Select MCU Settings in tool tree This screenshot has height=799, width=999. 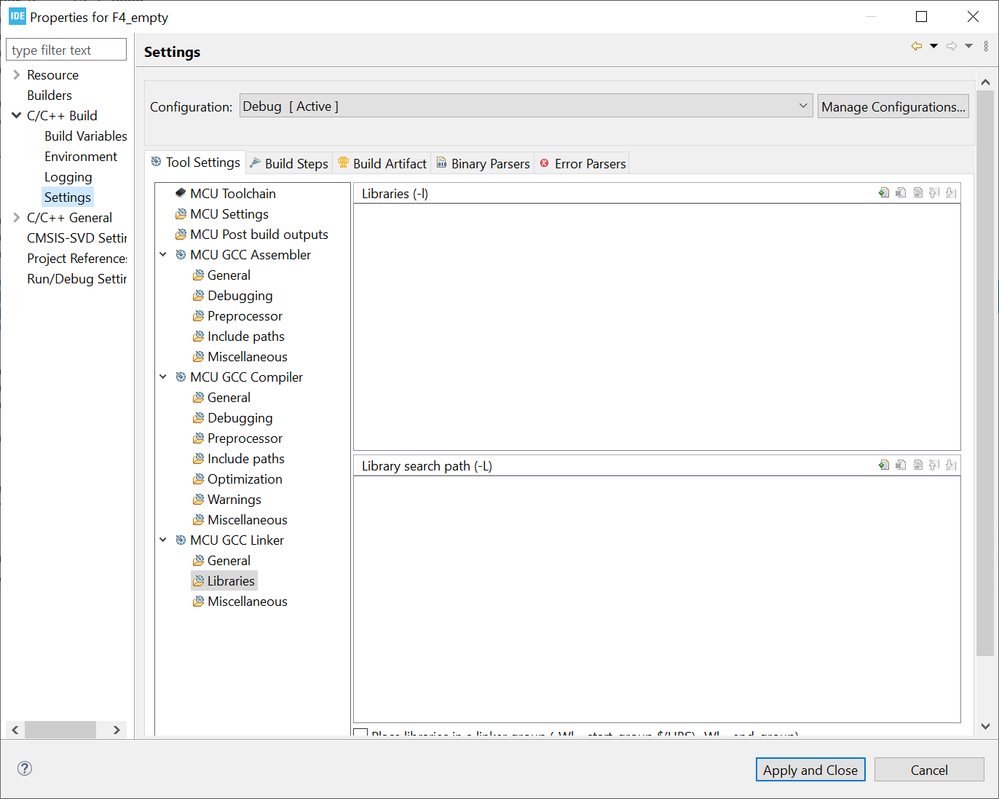229,214
